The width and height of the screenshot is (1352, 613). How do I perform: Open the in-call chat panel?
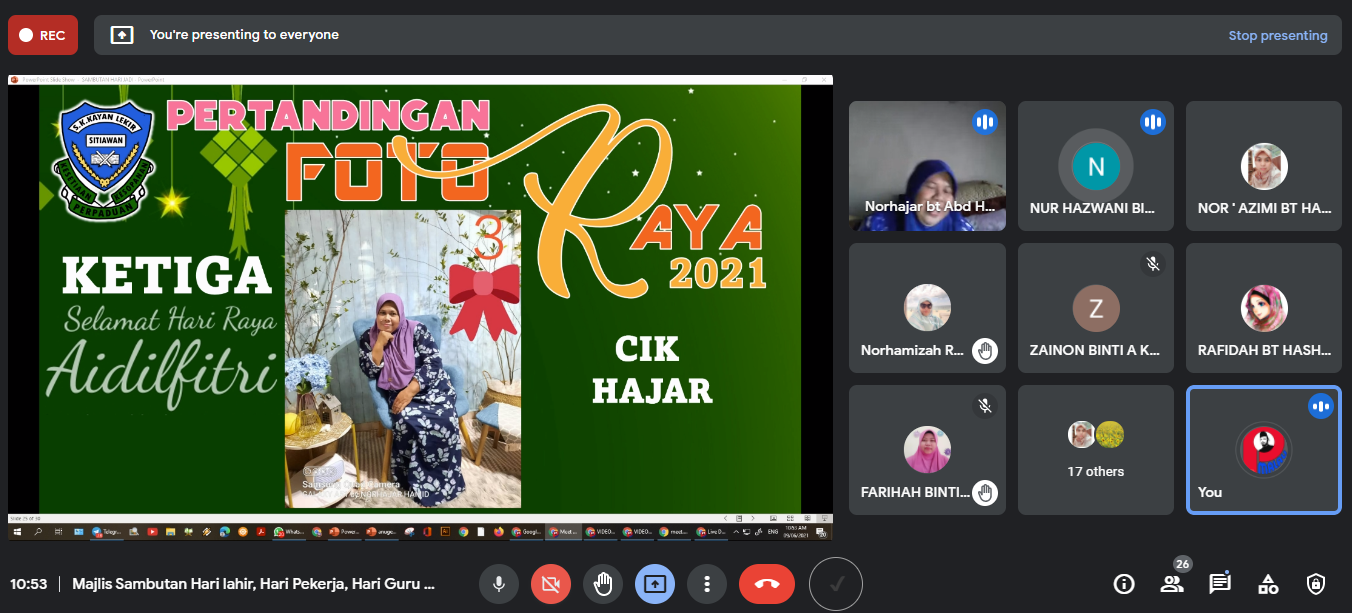click(1219, 583)
